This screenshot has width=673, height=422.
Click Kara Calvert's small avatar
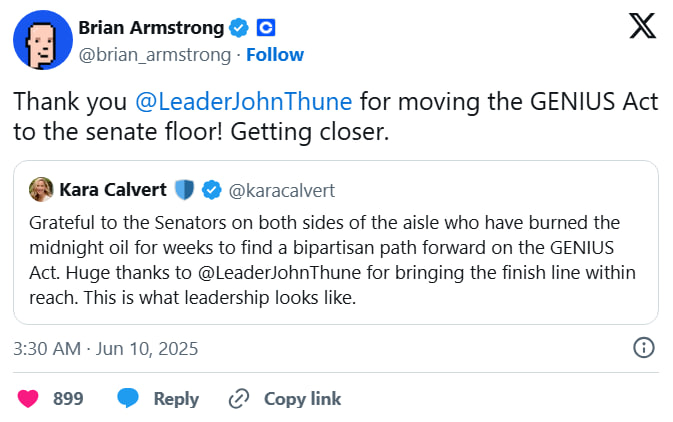(42, 188)
